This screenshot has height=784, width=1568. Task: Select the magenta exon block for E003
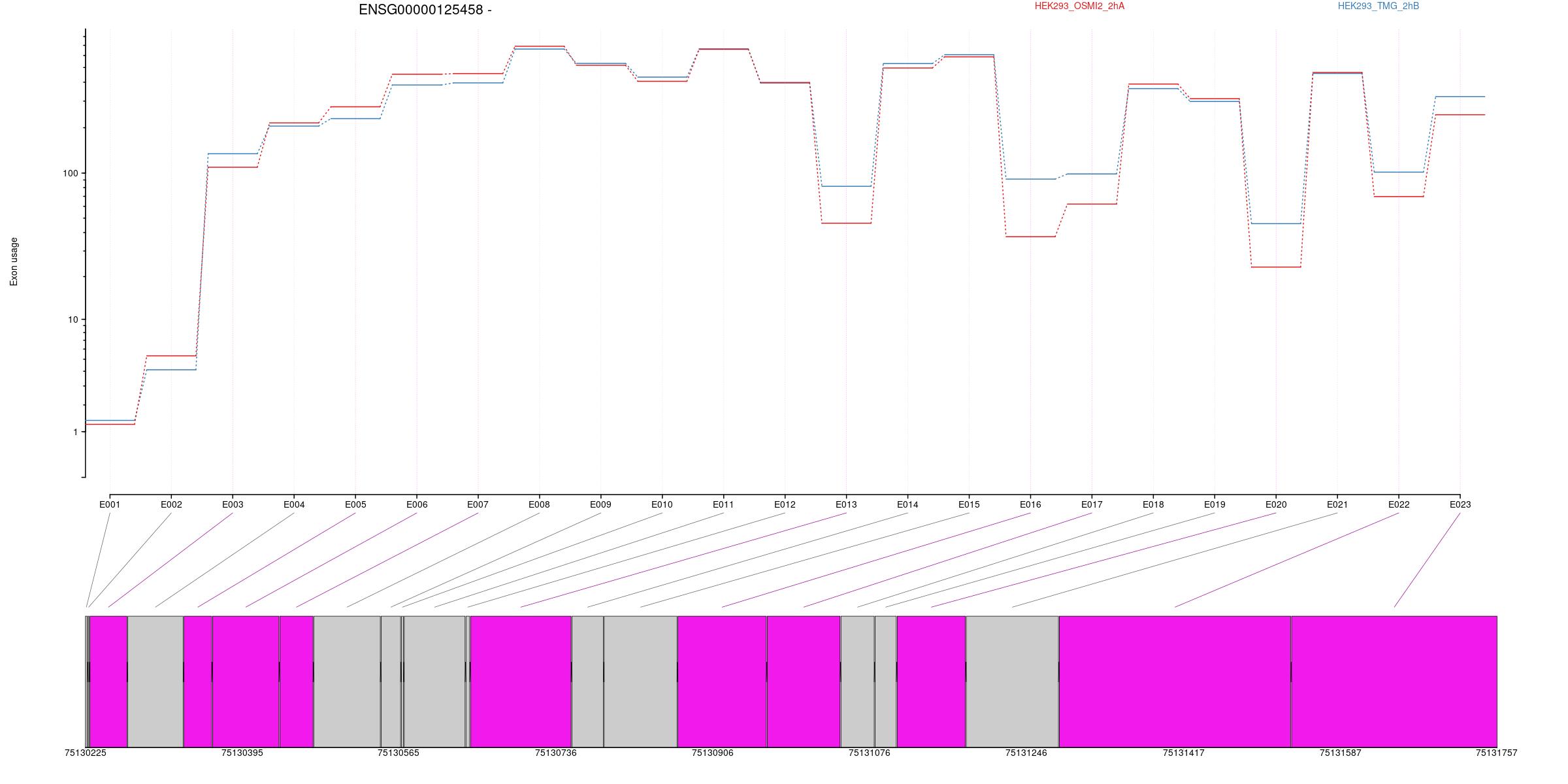pos(108,681)
